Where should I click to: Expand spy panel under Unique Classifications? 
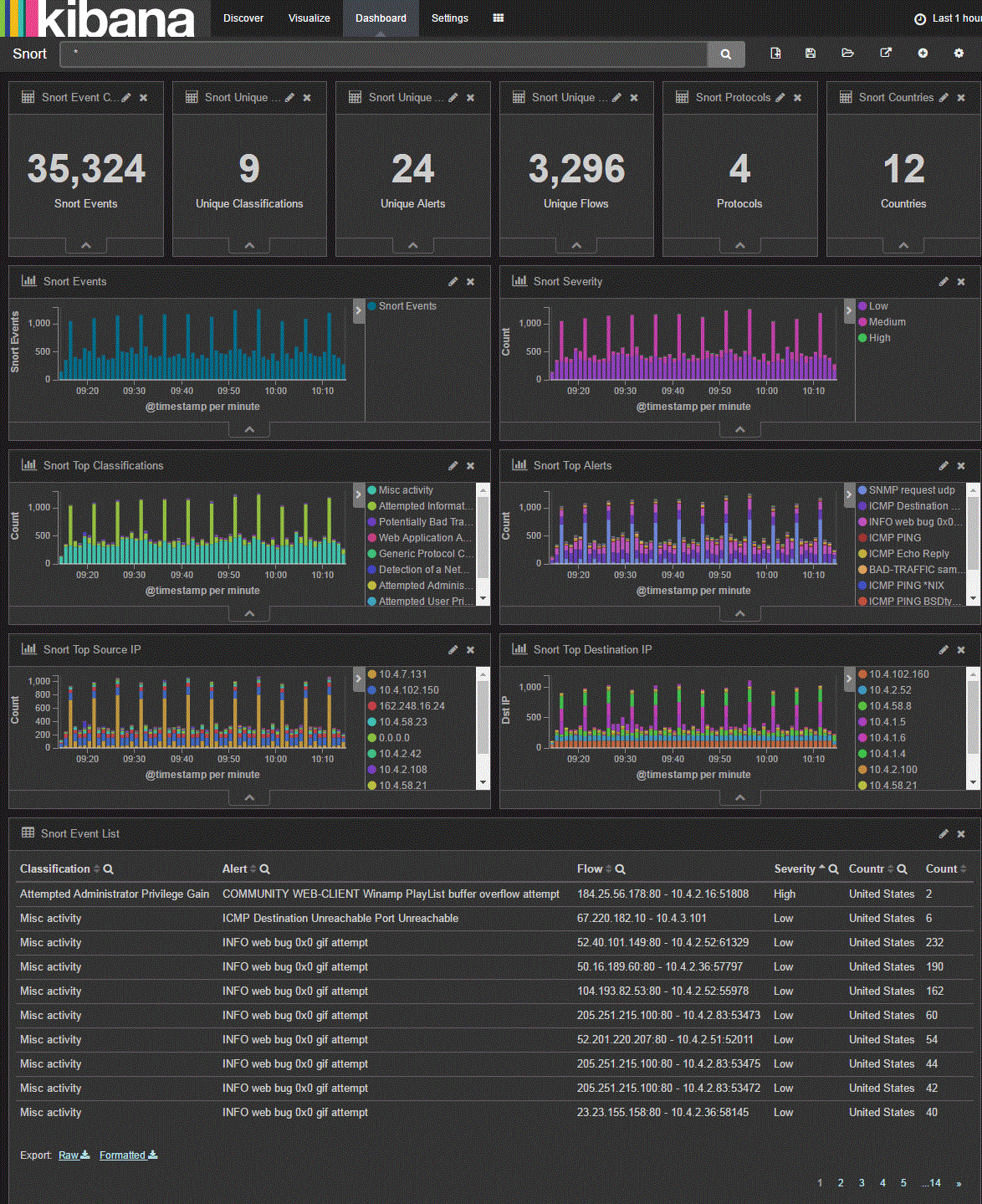tap(249, 246)
